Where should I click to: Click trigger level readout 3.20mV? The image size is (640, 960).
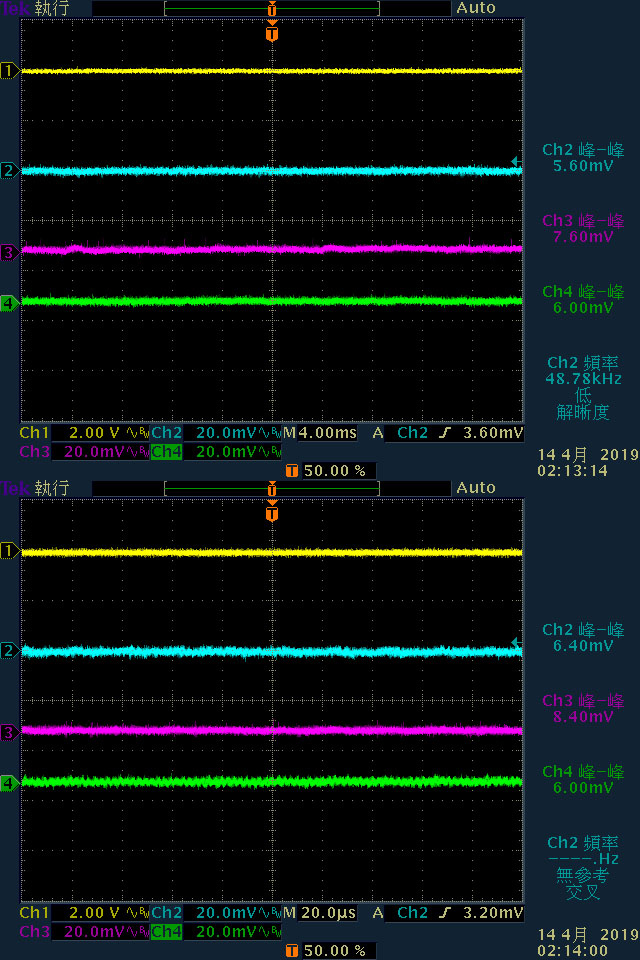click(493, 913)
